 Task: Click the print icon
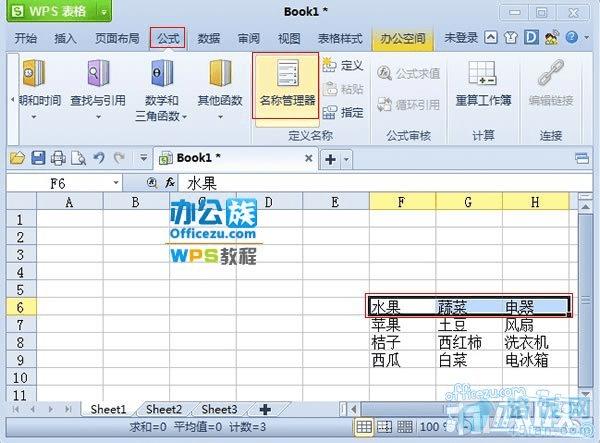pos(58,158)
